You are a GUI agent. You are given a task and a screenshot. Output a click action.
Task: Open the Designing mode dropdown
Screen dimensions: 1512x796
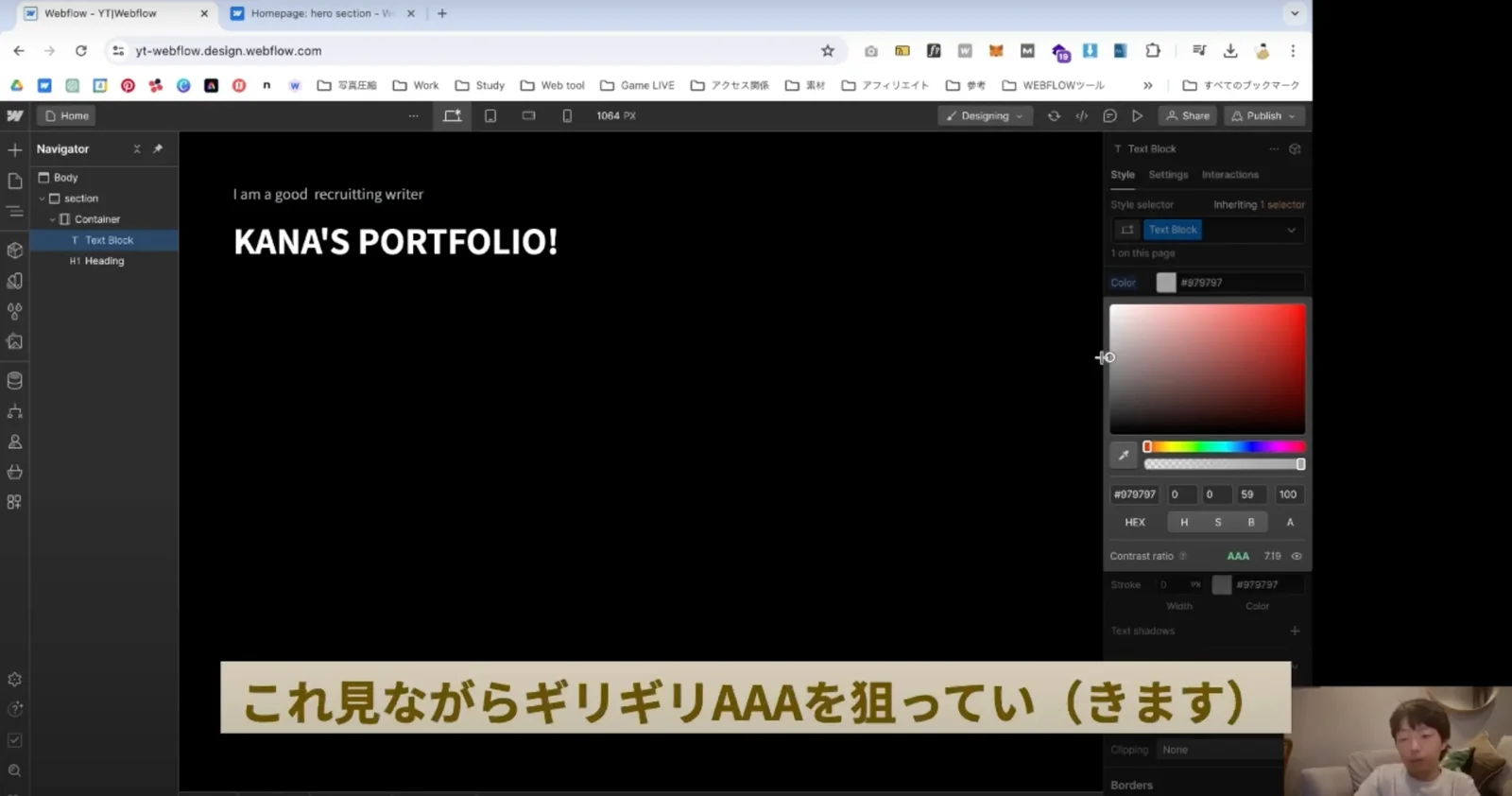985,115
